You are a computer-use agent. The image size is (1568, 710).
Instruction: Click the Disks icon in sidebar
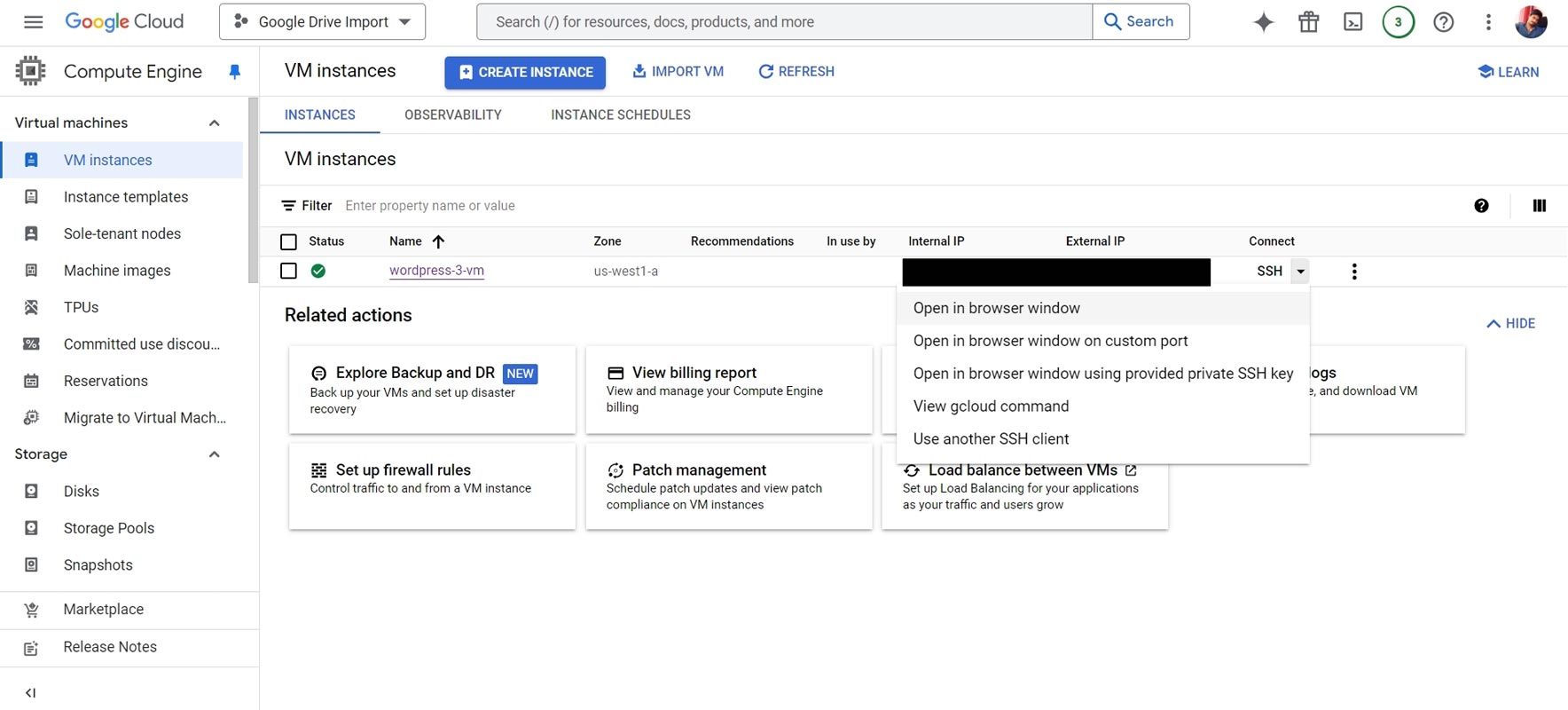tap(31, 492)
